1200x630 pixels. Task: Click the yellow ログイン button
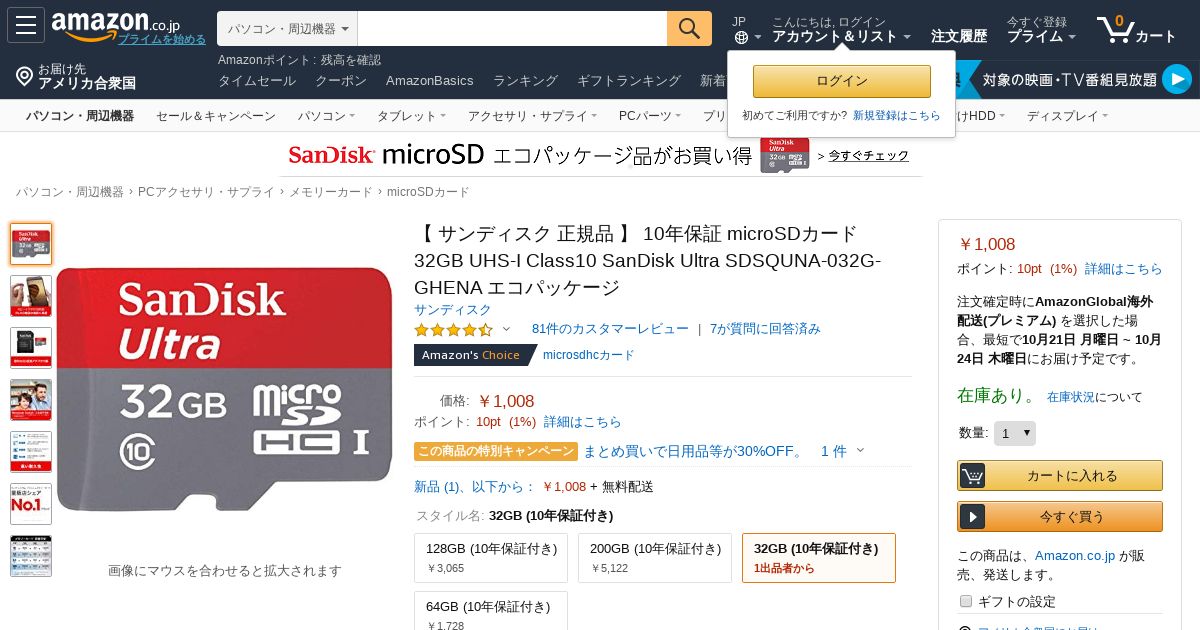(x=842, y=81)
